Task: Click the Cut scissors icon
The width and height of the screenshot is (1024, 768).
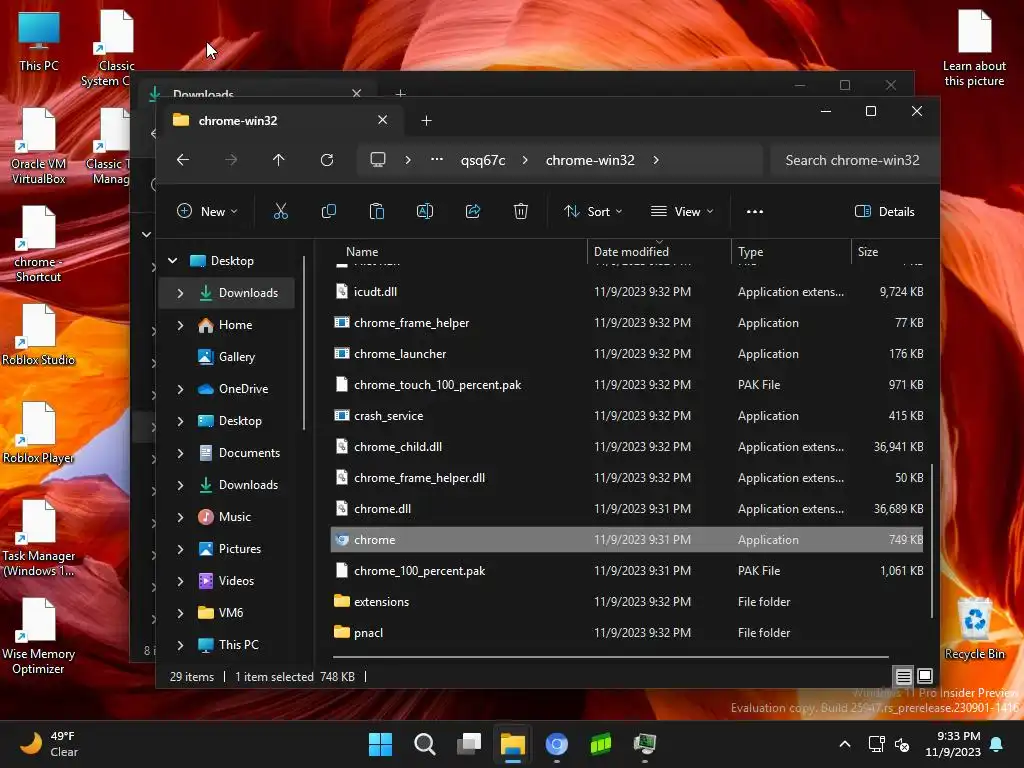Action: point(280,211)
